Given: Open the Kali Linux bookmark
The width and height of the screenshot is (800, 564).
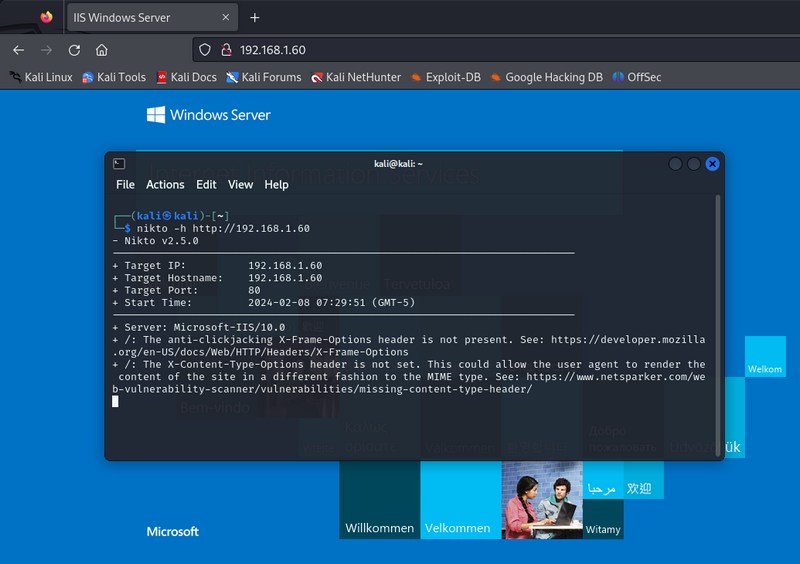Looking at the screenshot, I should (x=41, y=77).
